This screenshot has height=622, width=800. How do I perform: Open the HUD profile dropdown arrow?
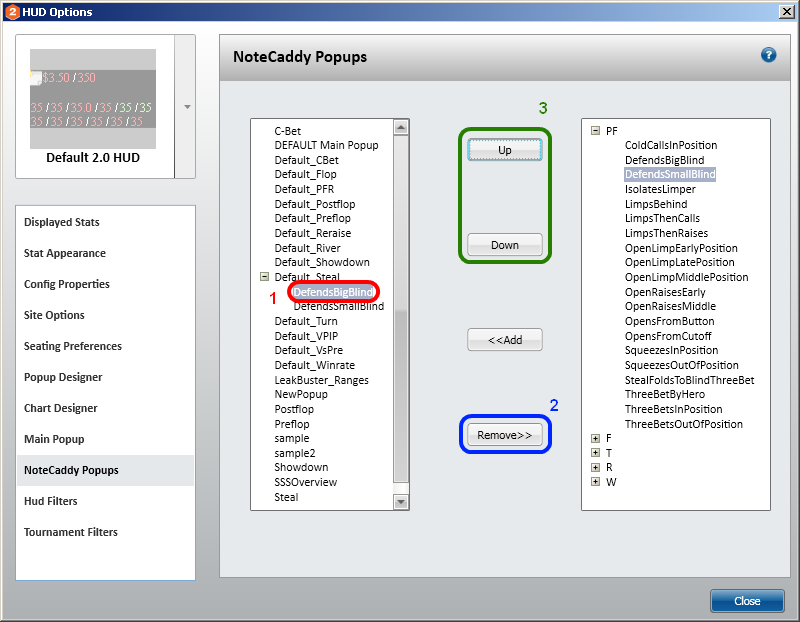187,107
